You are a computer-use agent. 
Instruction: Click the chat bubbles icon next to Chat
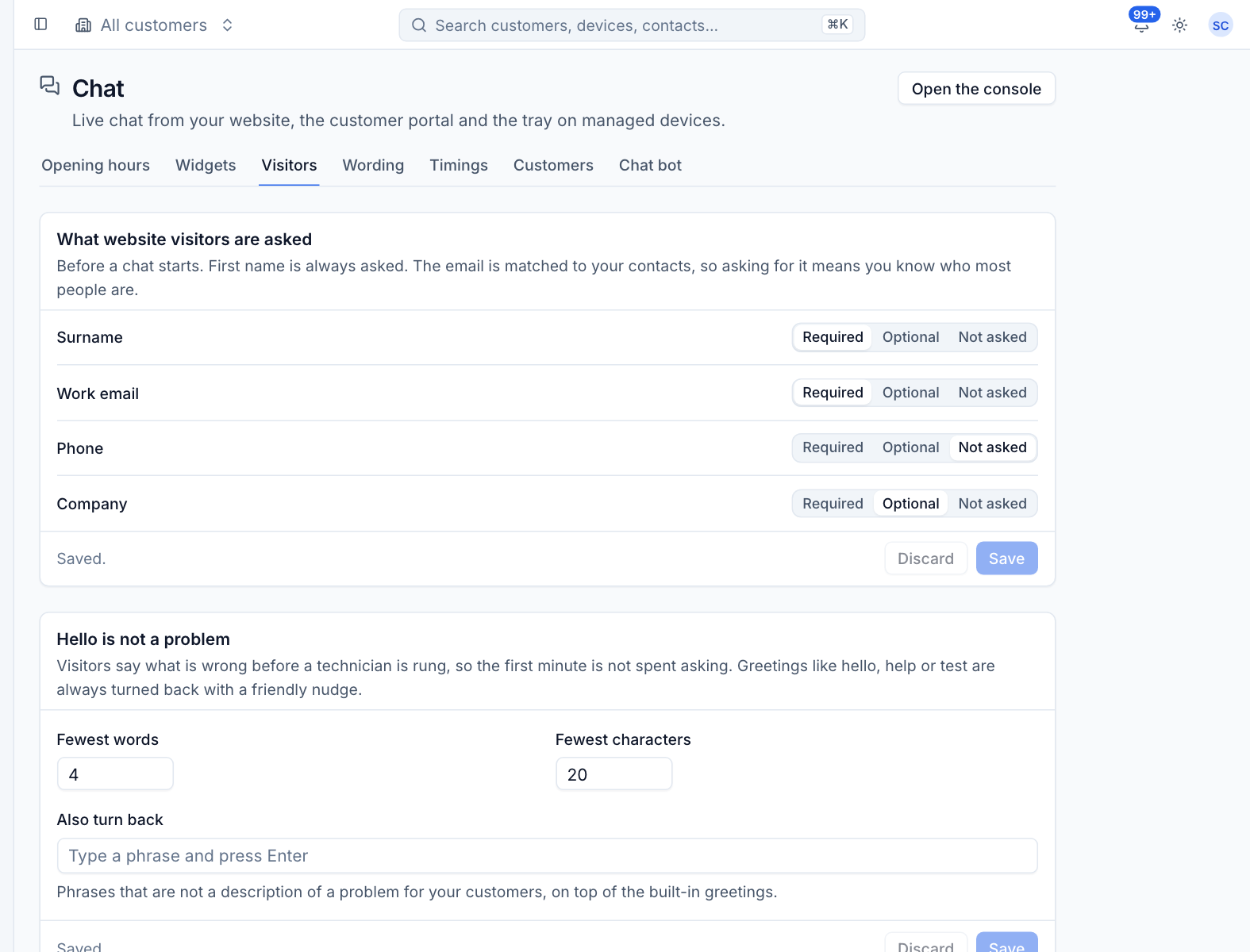click(50, 86)
